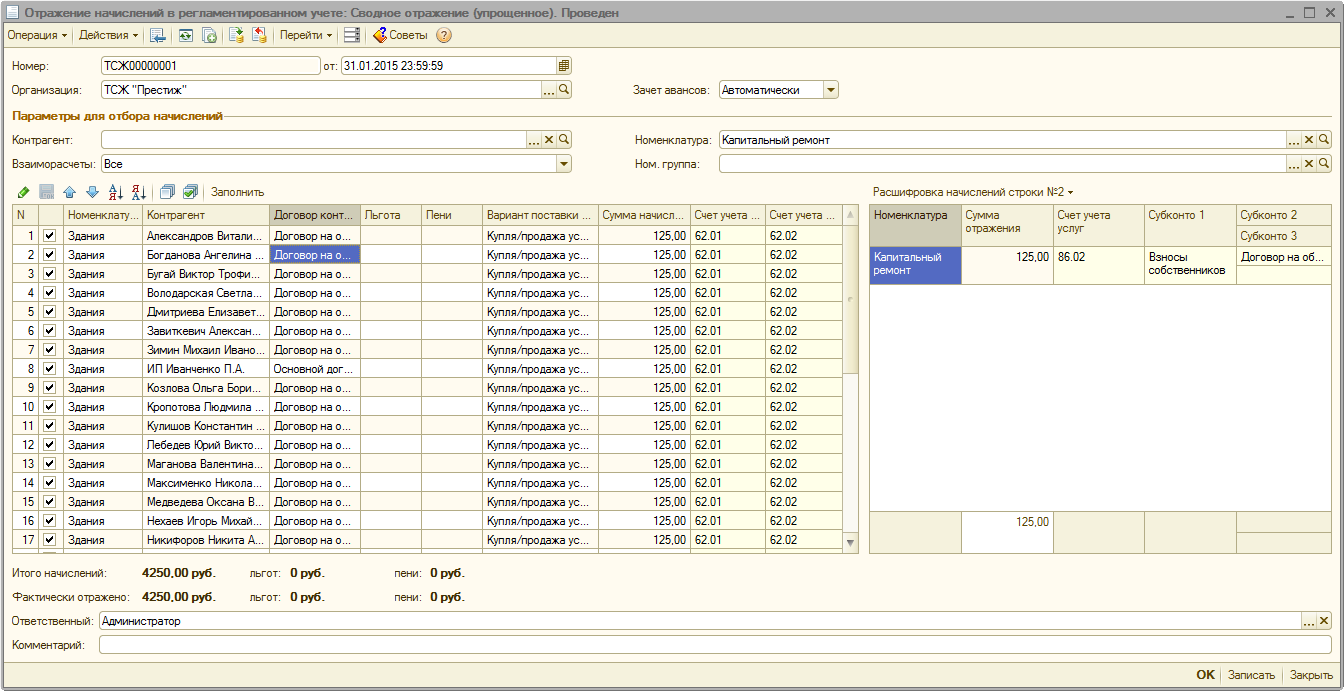Click the copy document icon with green plus

[x=209, y=35]
